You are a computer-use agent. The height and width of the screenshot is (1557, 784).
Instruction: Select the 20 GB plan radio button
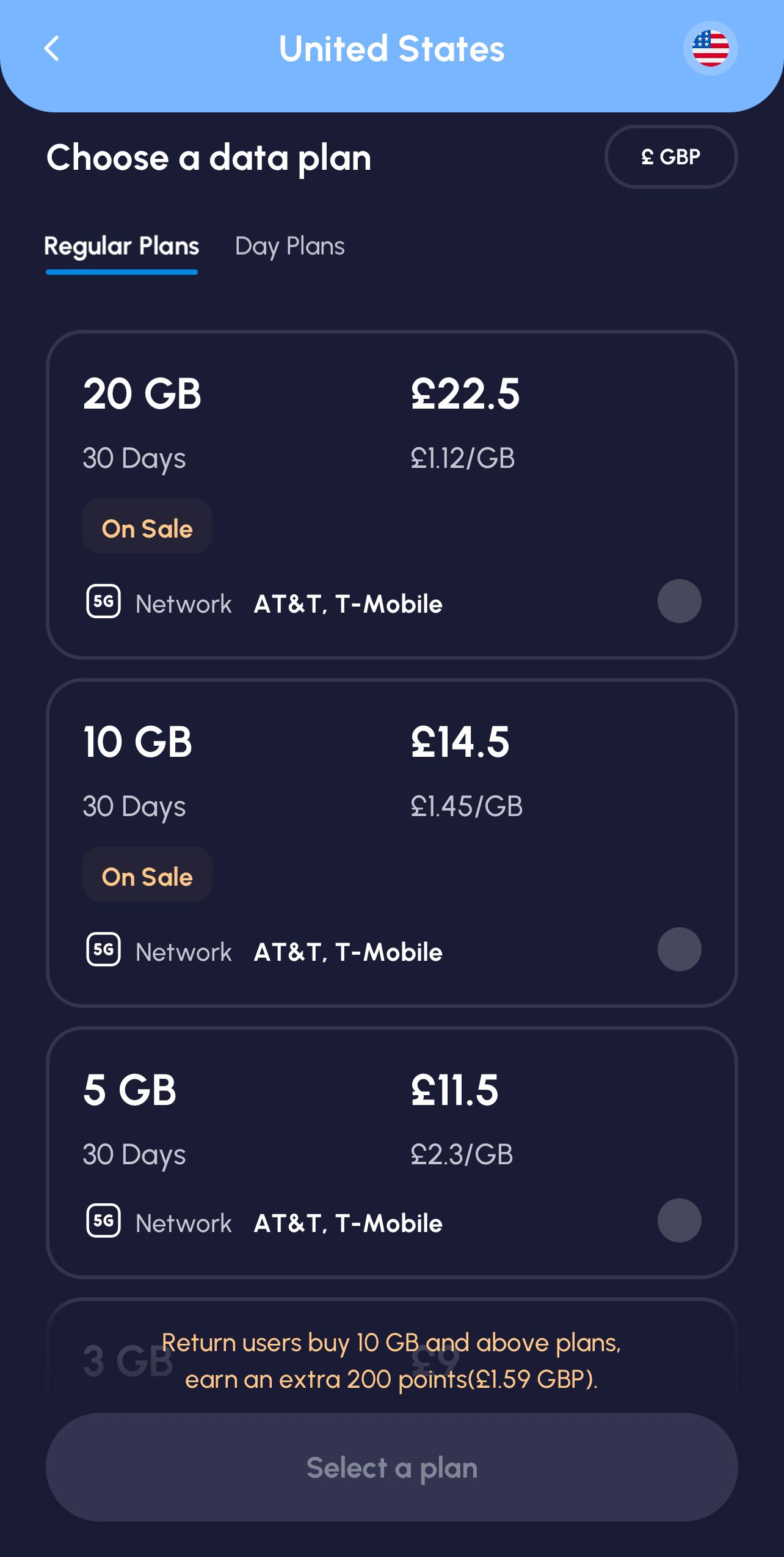(679, 601)
